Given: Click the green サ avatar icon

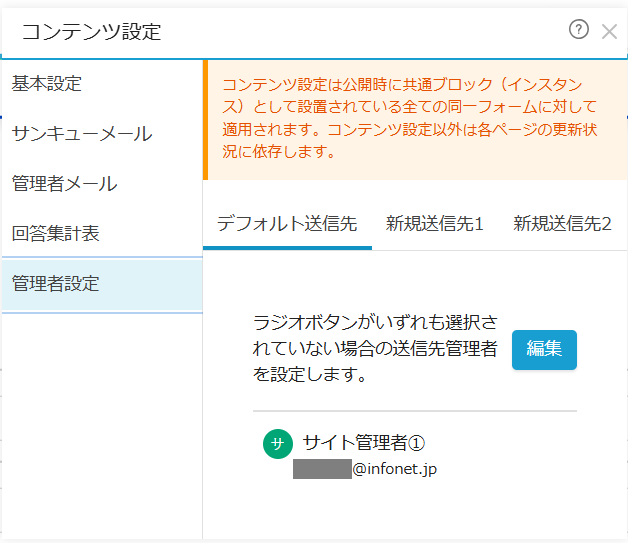Looking at the screenshot, I should pyautogui.click(x=277, y=444).
